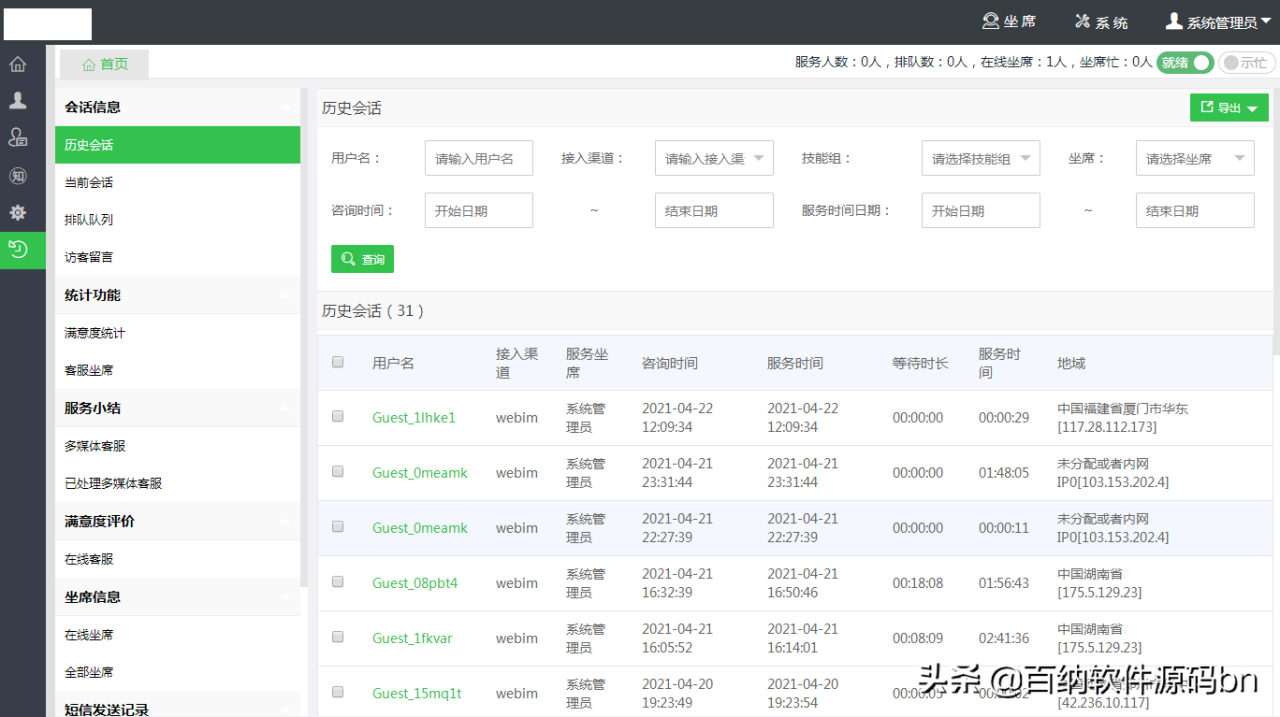Viewport: 1280px width, 717px height.
Task: Click the main page vertical scrollbar
Action: (x=1276, y=220)
